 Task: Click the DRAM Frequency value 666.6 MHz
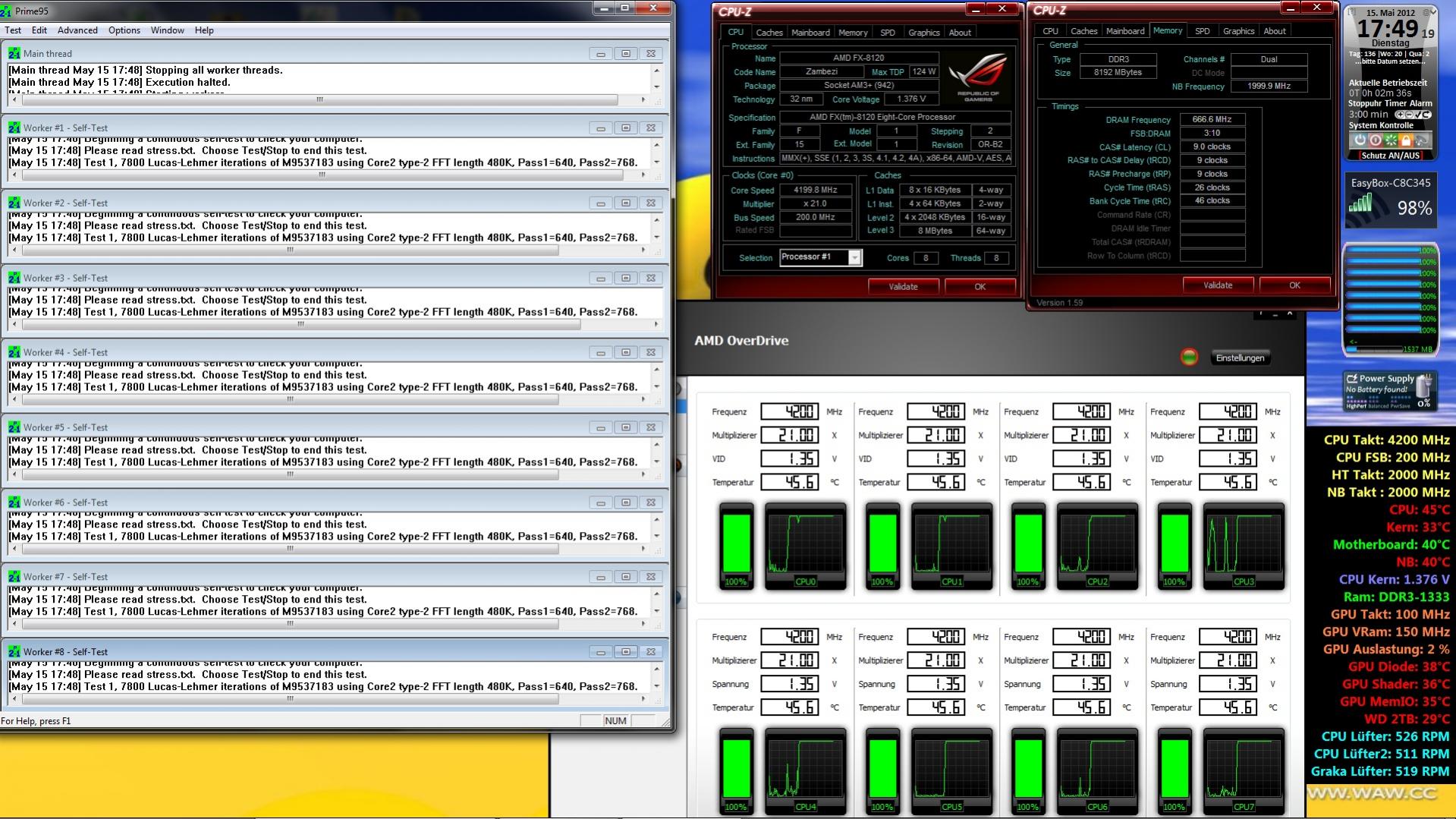tap(1212, 120)
